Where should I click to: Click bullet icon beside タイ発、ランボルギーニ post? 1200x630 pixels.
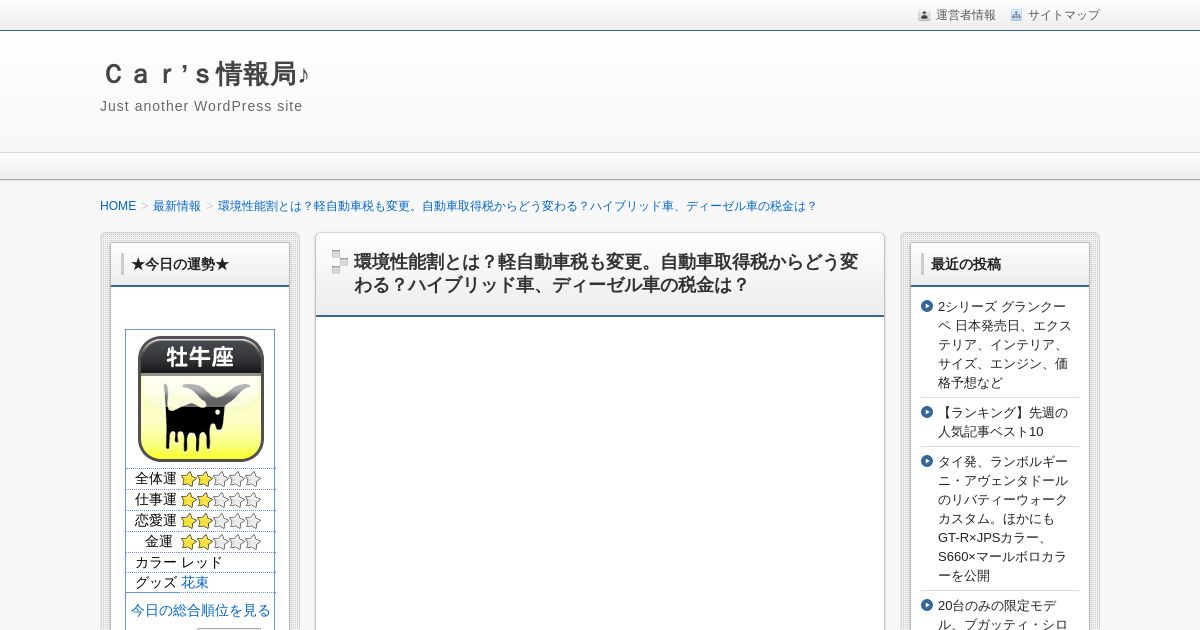point(927,461)
